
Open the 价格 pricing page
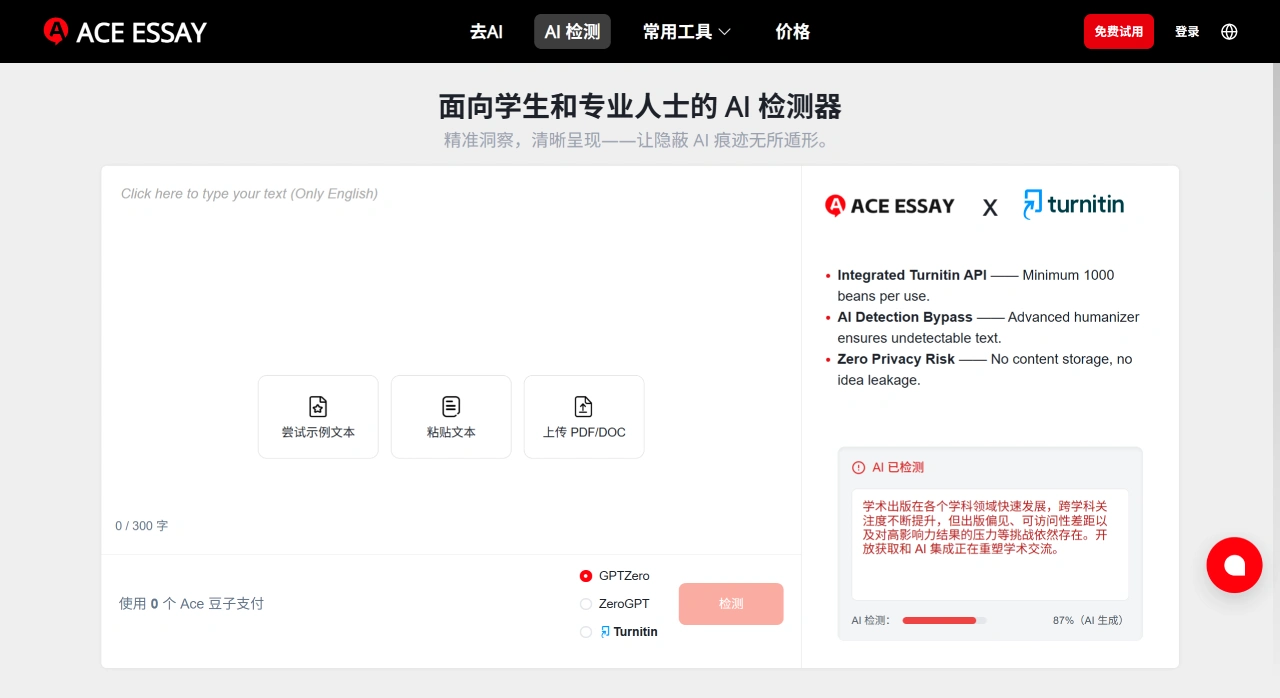793,32
